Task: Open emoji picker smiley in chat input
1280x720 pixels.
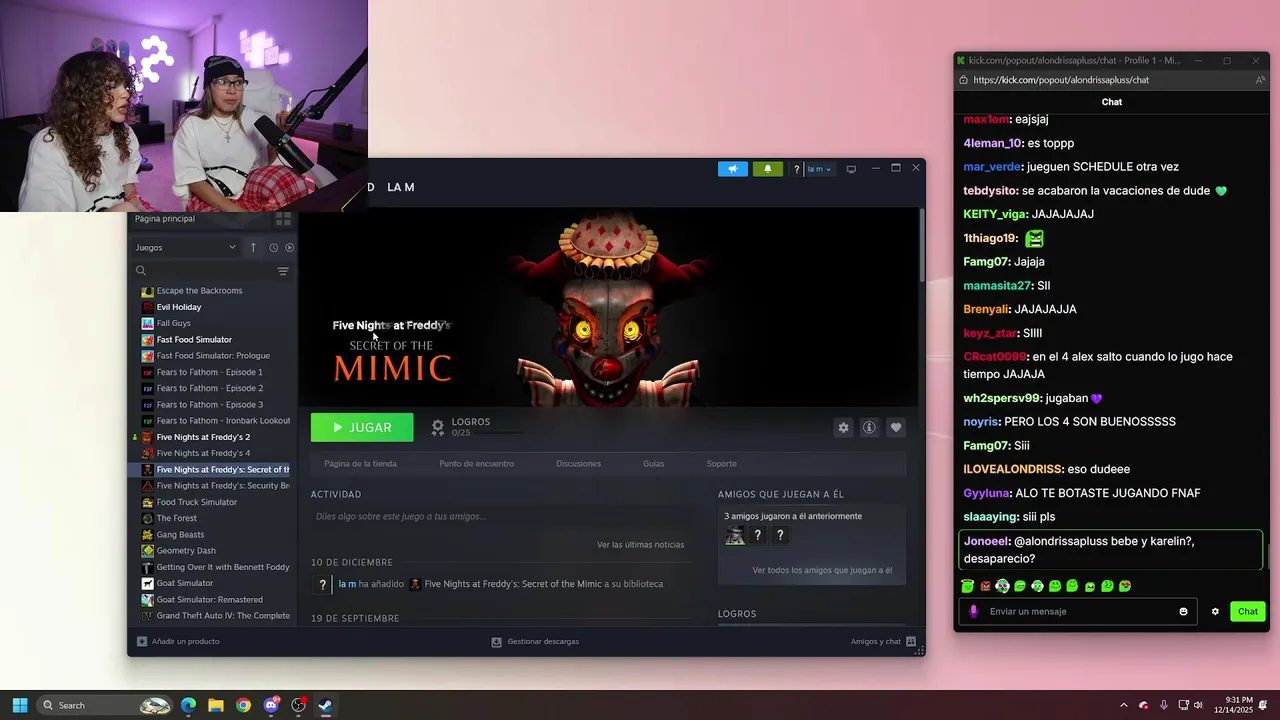Action: 1183,612
